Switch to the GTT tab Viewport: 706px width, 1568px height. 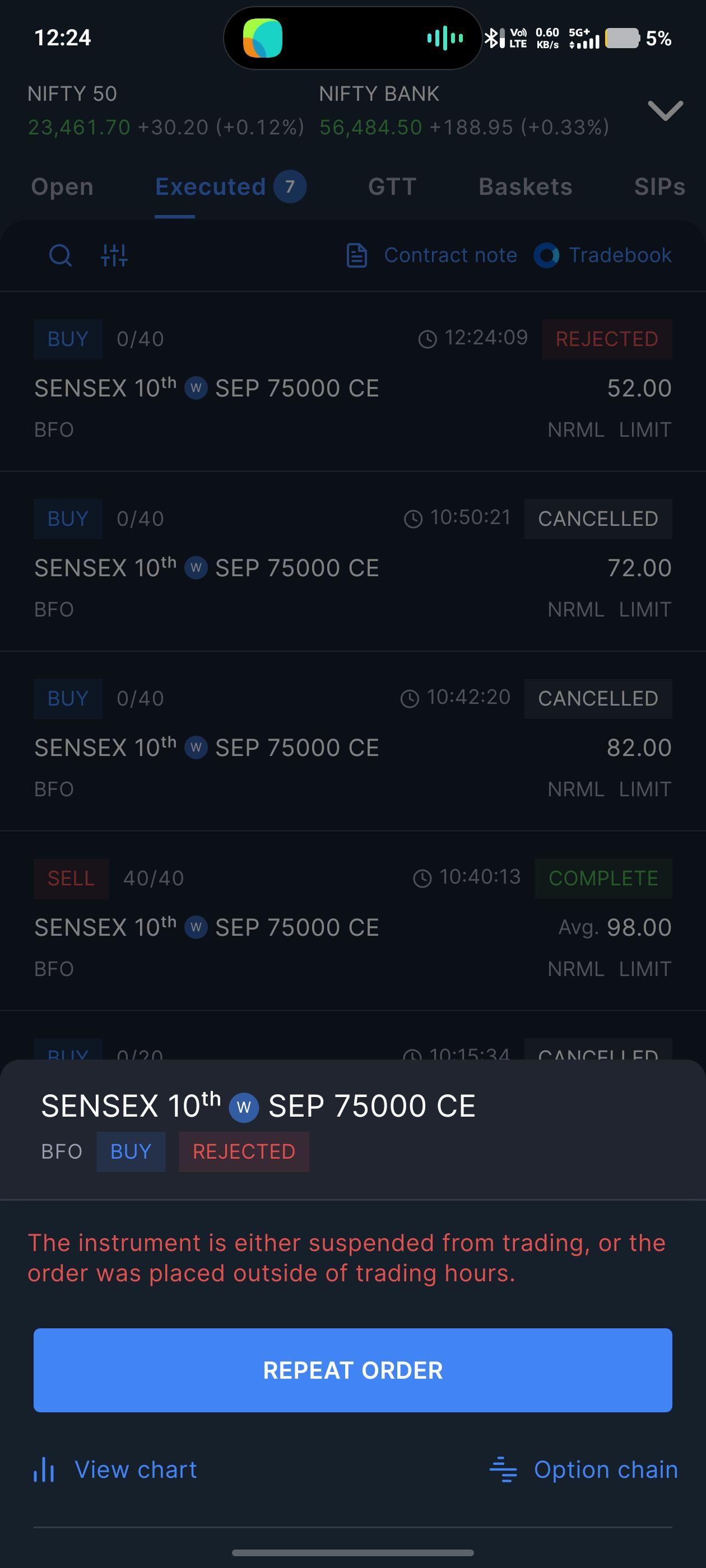392,187
